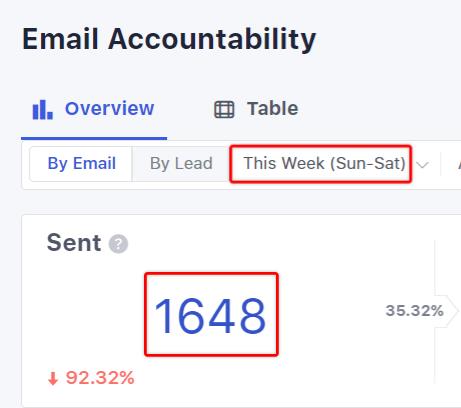Click the 35.32% conversion rate label
The height and width of the screenshot is (408, 461).
(414, 311)
